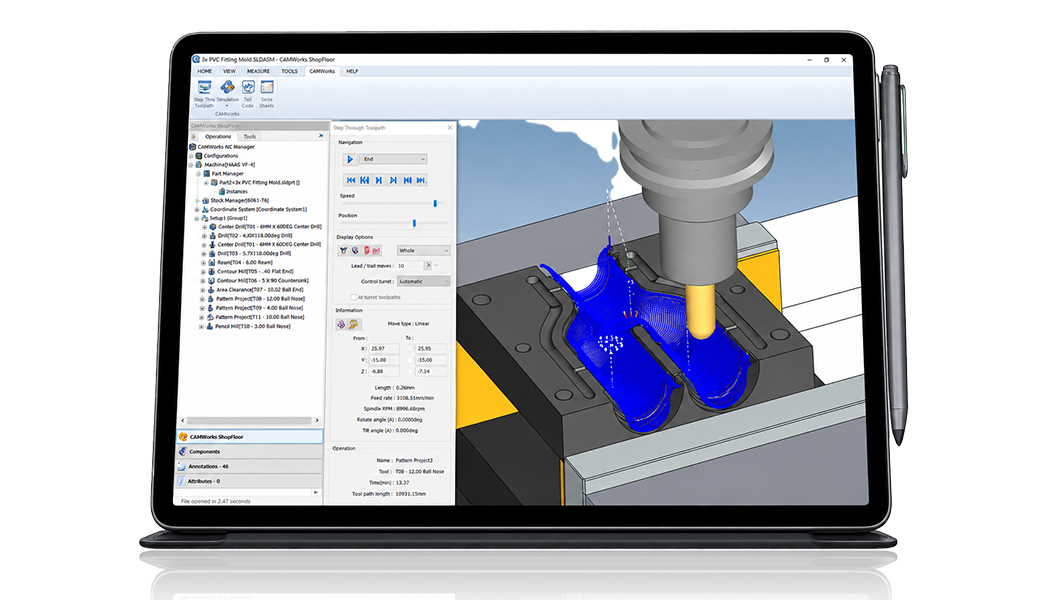This screenshot has height=600, width=1044.
Task: Click the tree scrollbar right arrow
Action: (x=317, y=421)
